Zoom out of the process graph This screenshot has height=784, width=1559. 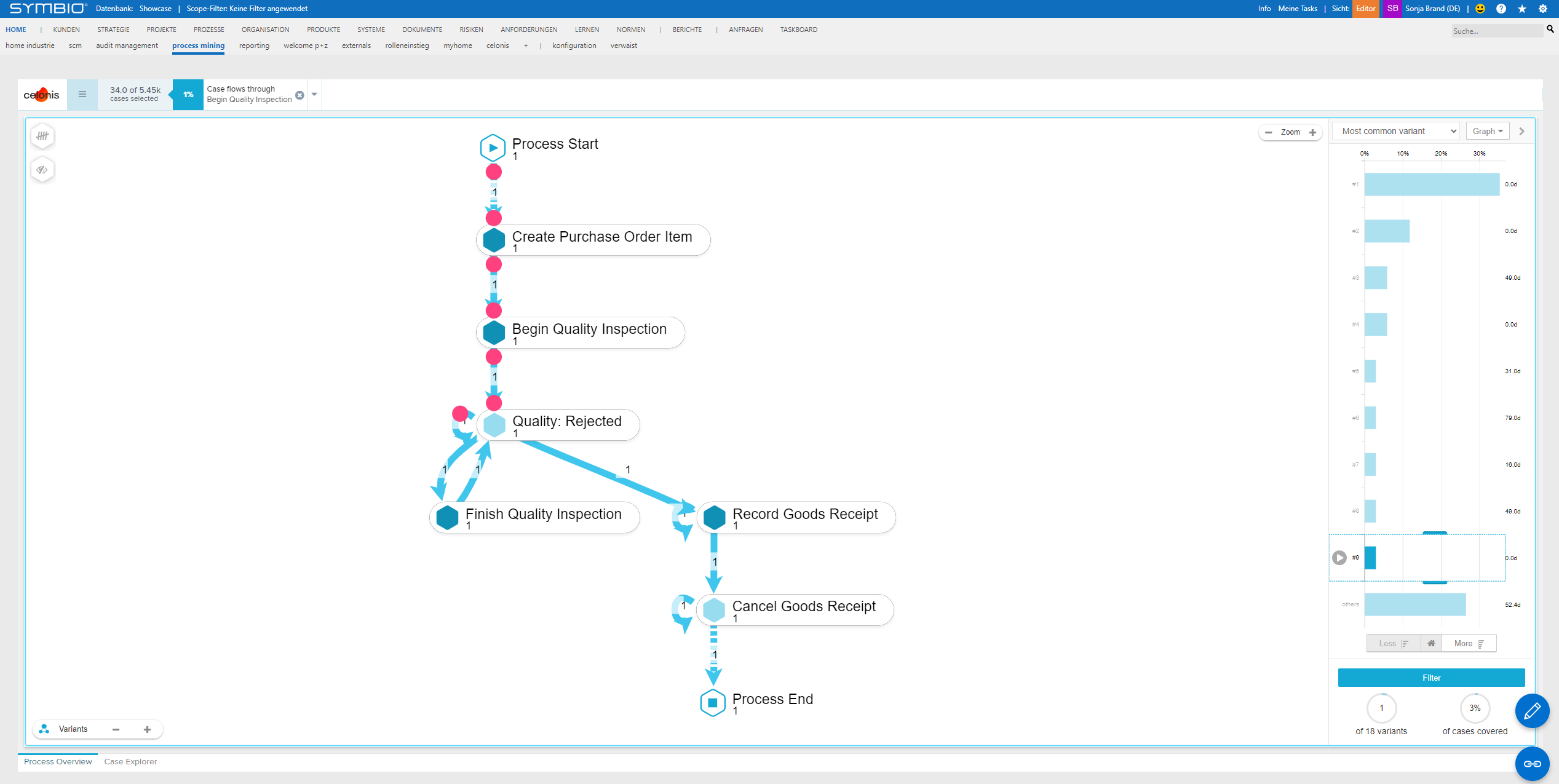[x=1268, y=132]
